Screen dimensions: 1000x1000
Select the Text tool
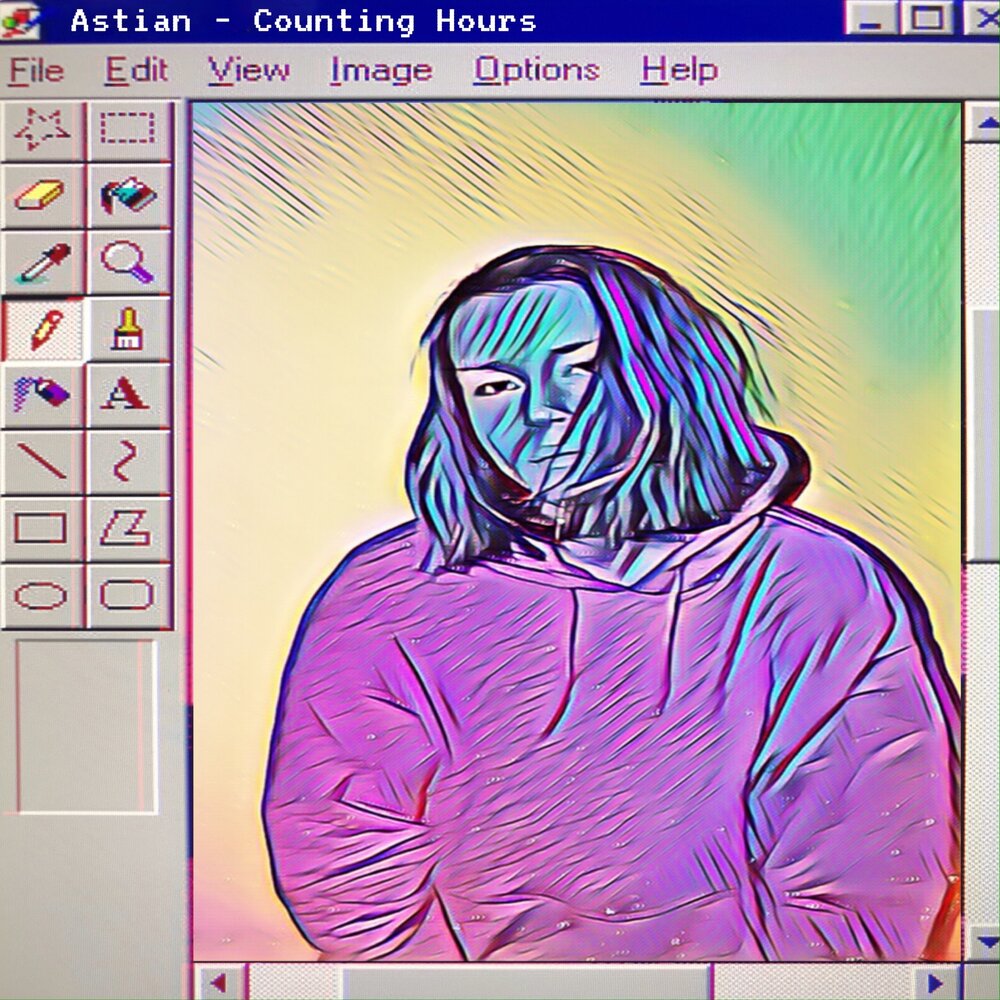[128, 394]
